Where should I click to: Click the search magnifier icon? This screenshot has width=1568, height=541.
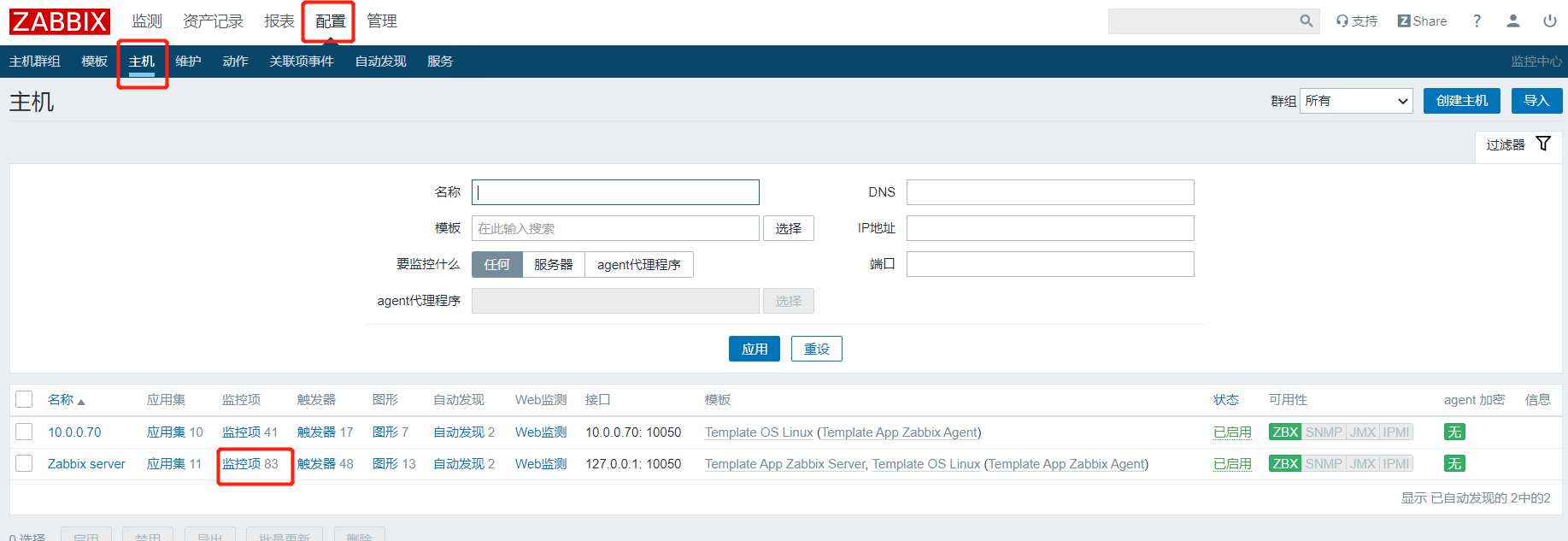[x=1306, y=21]
